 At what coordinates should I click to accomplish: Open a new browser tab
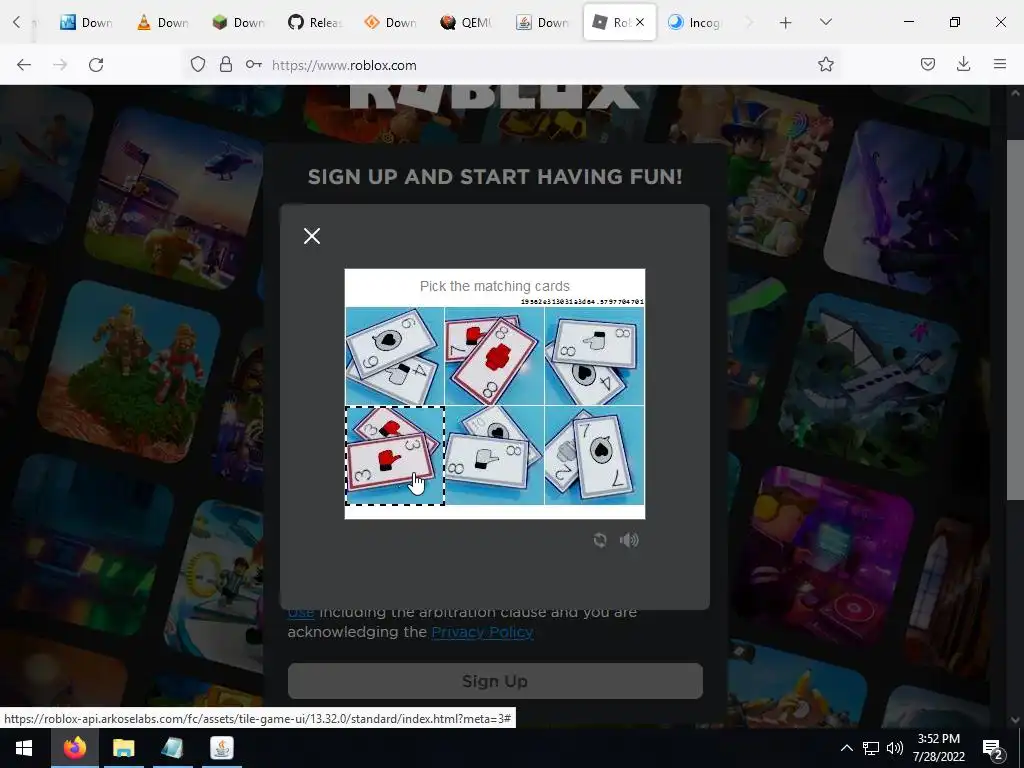(786, 23)
